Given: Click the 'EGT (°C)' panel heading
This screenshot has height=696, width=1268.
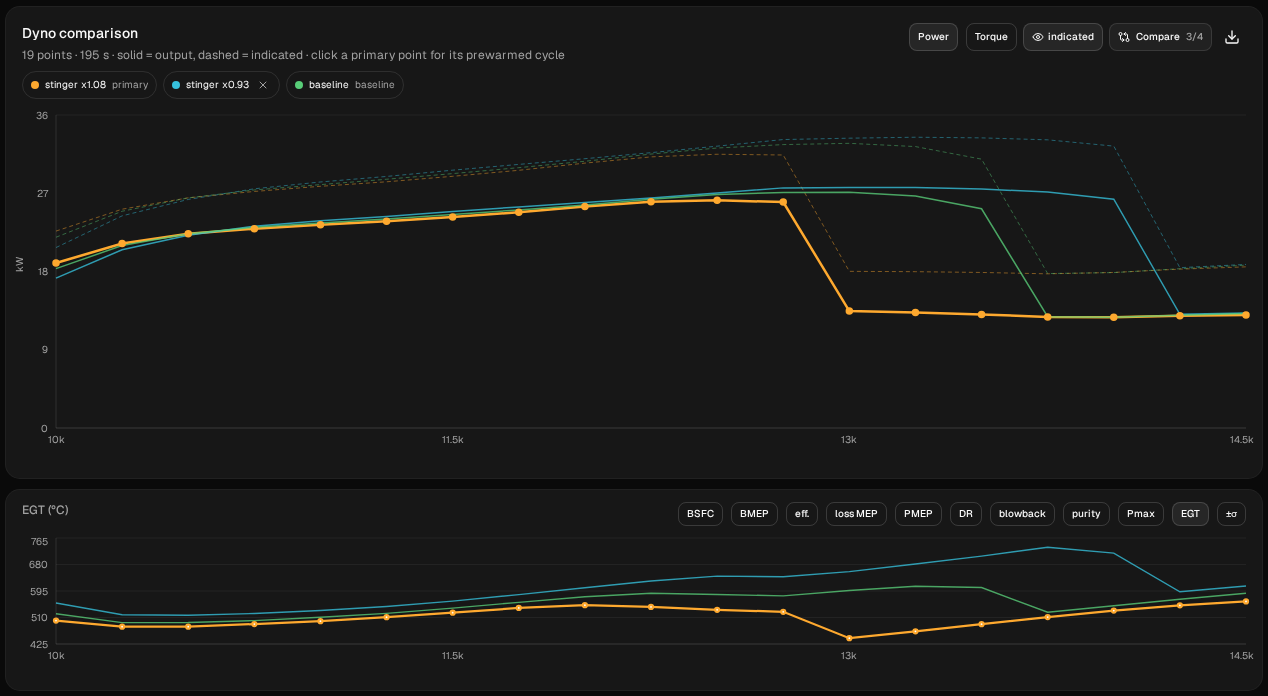Looking at the screenshot, I should [45, 510].
